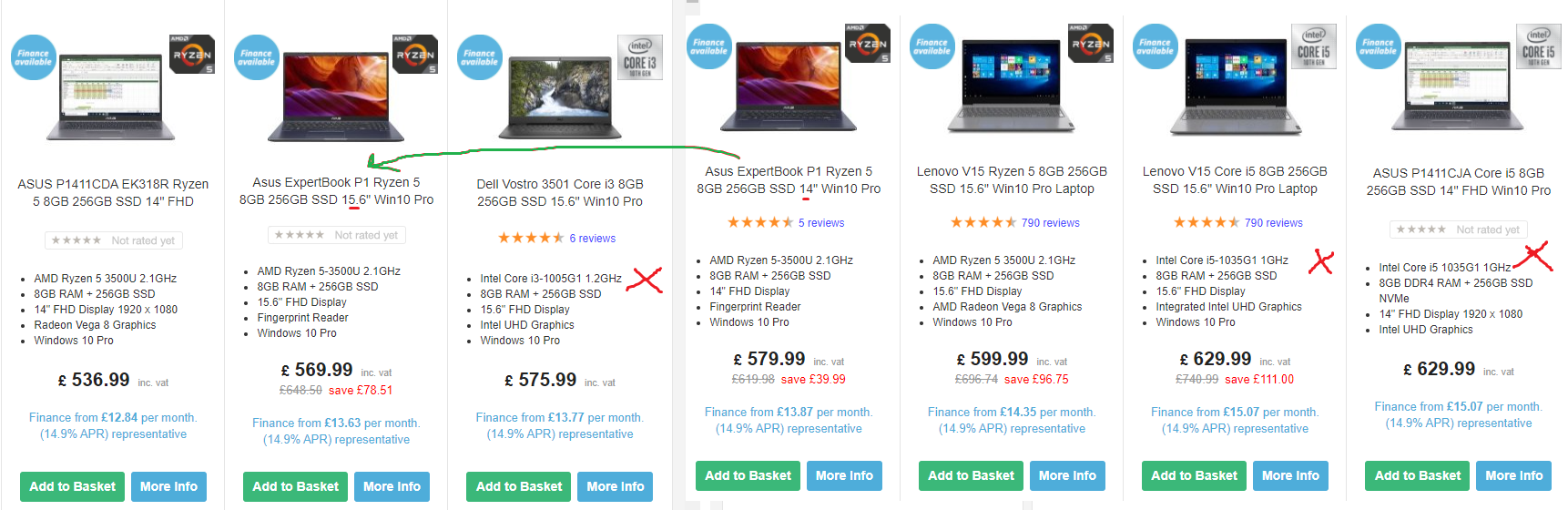This screenshot has height=510, width=1568.
Task: Click Intel Core i3 badge on Dell Vostro
Action: [x=639, y=57]
